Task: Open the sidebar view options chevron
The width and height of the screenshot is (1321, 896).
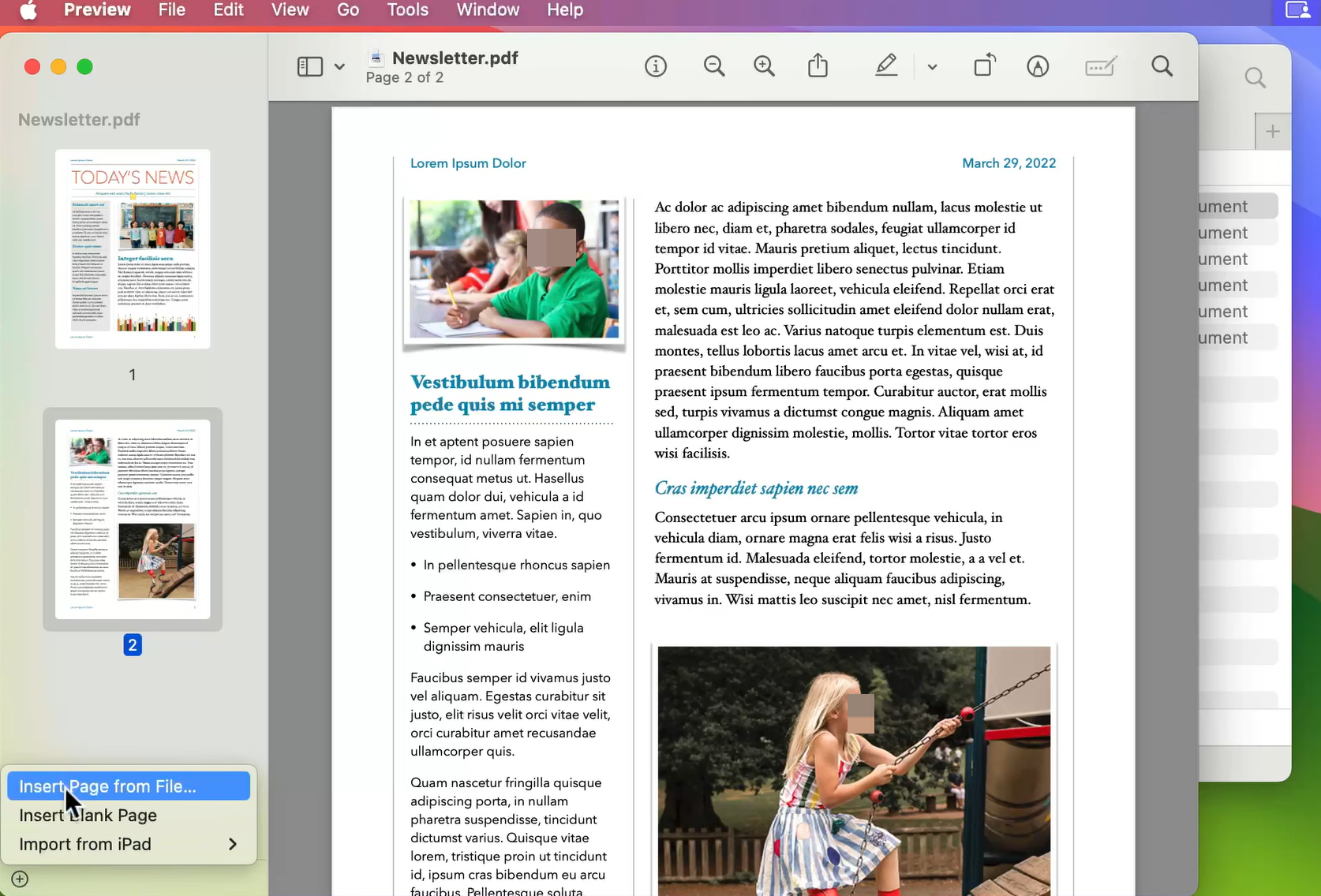Action: (339, 66)
